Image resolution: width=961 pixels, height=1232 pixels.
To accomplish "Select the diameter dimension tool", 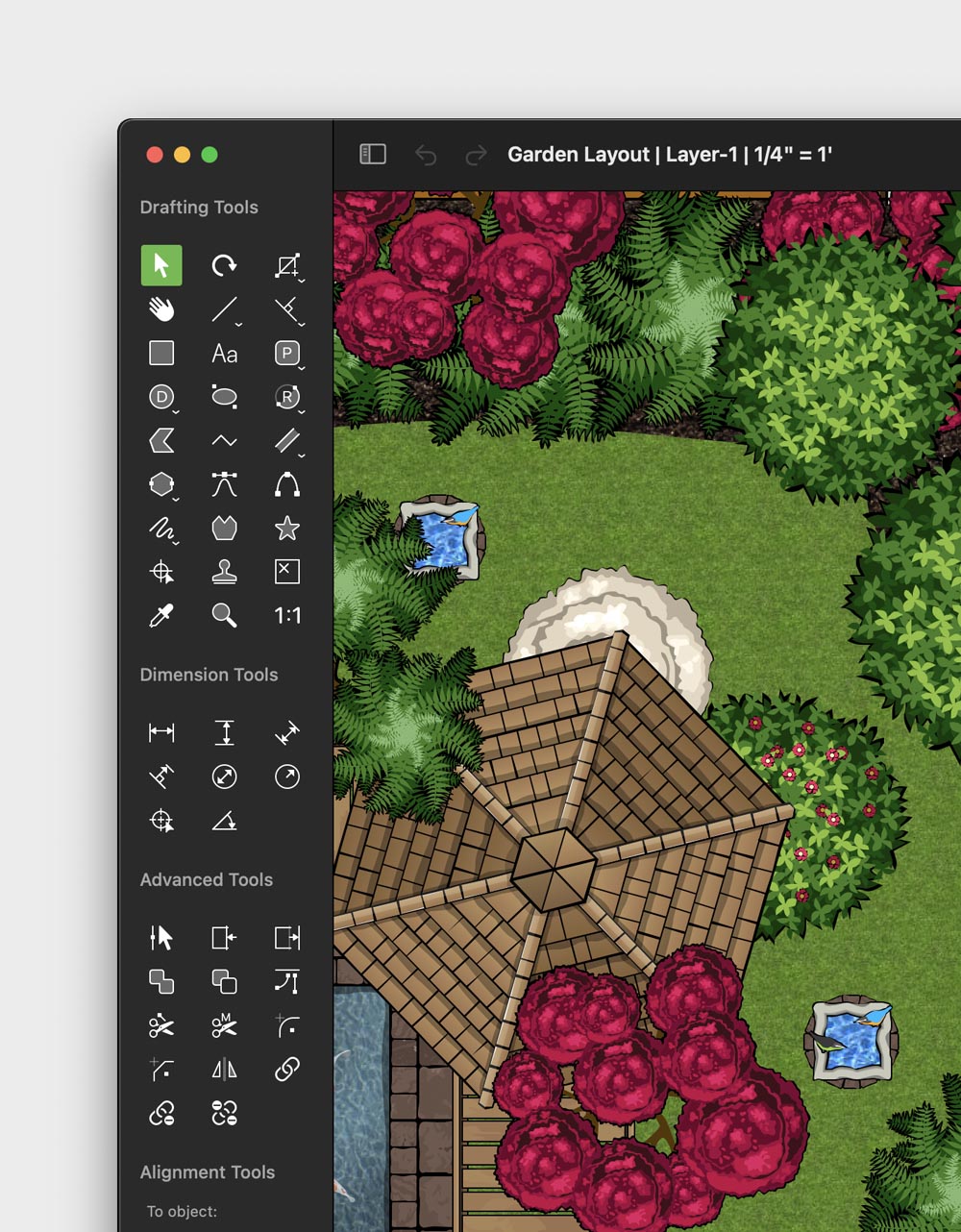I will pos(224,776).
